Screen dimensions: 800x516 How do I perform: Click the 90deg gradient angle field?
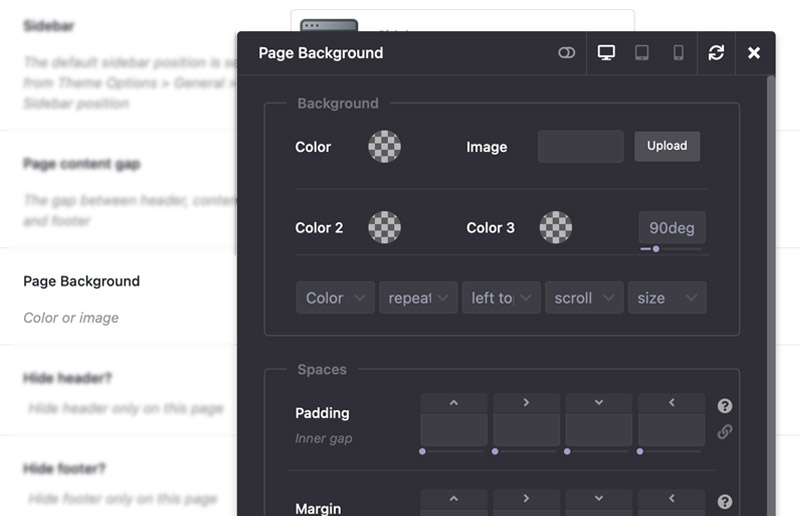[672, 227]
